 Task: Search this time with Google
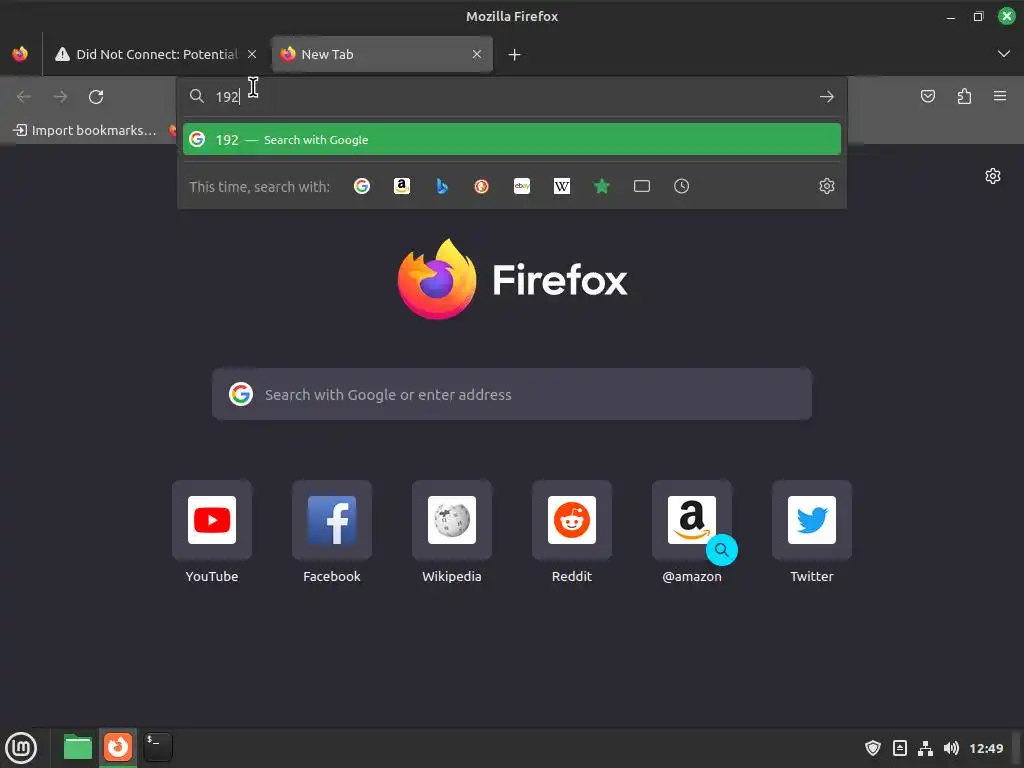362,186
